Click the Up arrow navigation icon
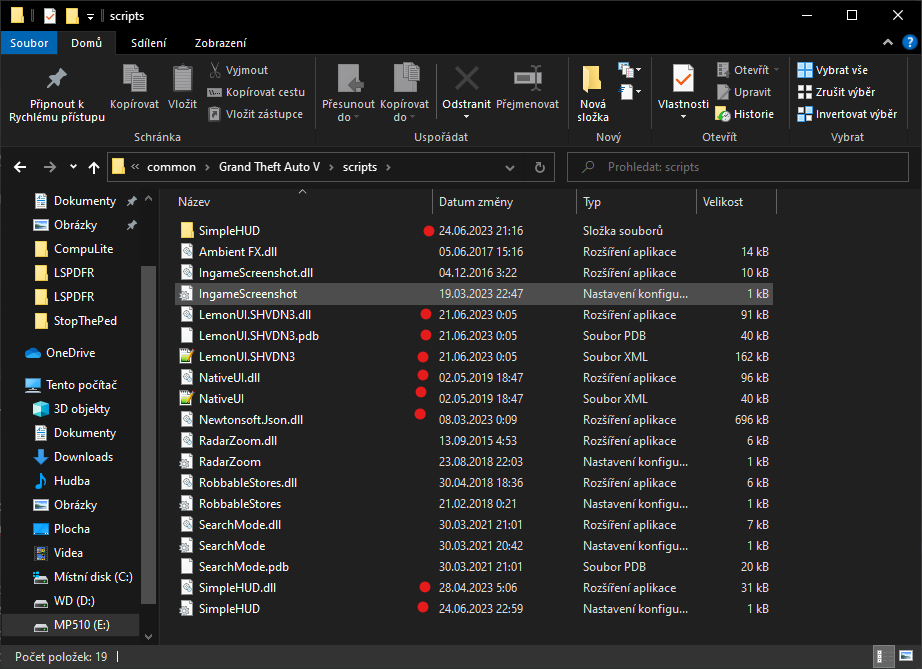 (94, 167)
